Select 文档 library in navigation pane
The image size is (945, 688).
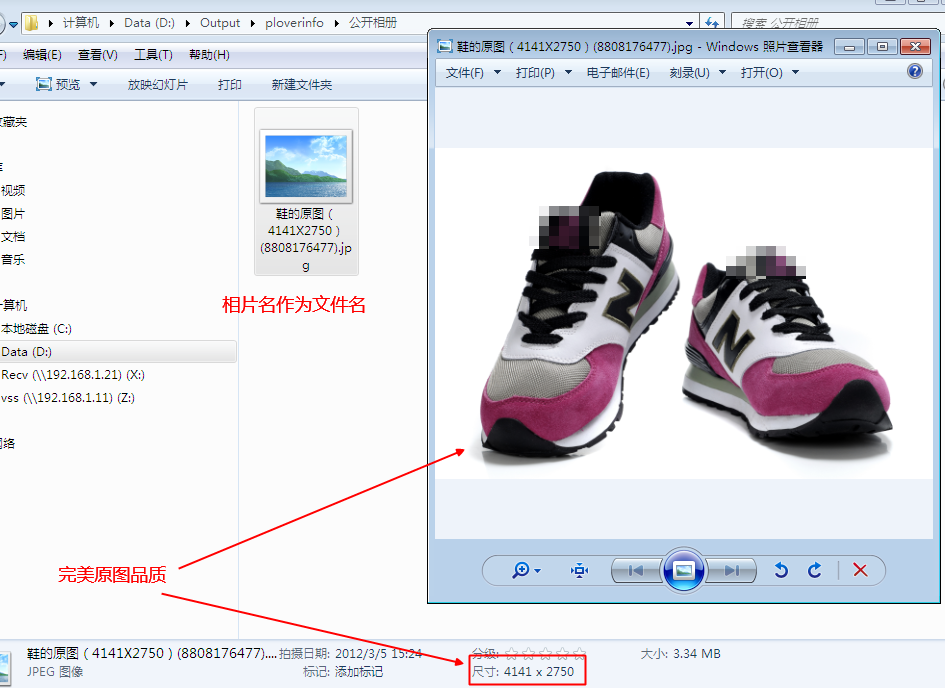click(13, 237)
